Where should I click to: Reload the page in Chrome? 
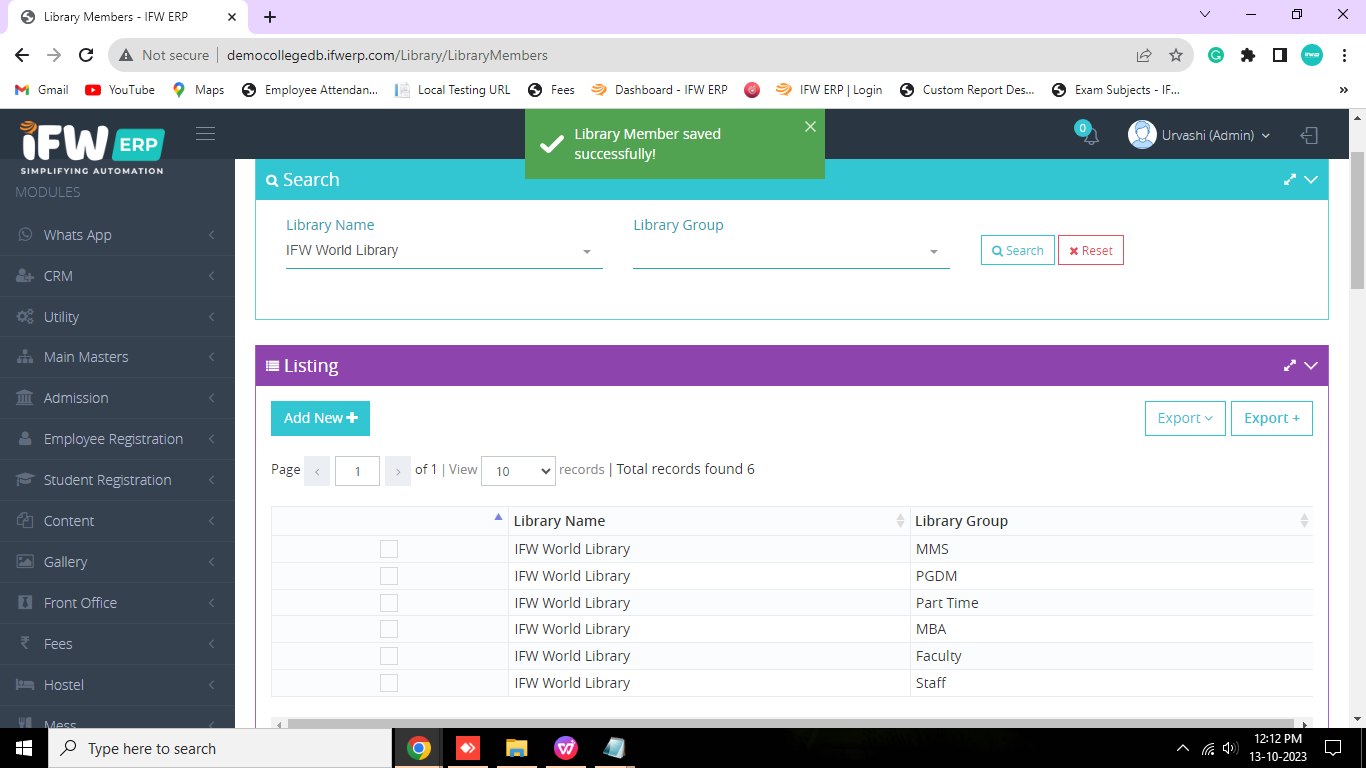click(86, 55)
